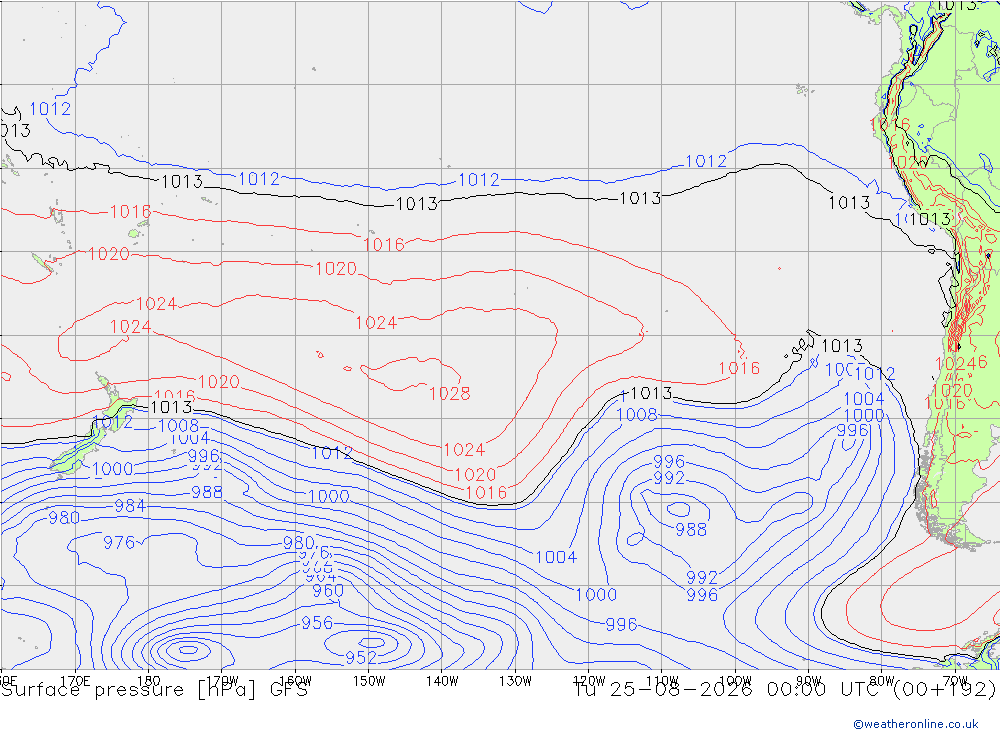Click the 140W longitude label
The width and height of the screenshot is (1000, 733).
(x=442, y=681)
